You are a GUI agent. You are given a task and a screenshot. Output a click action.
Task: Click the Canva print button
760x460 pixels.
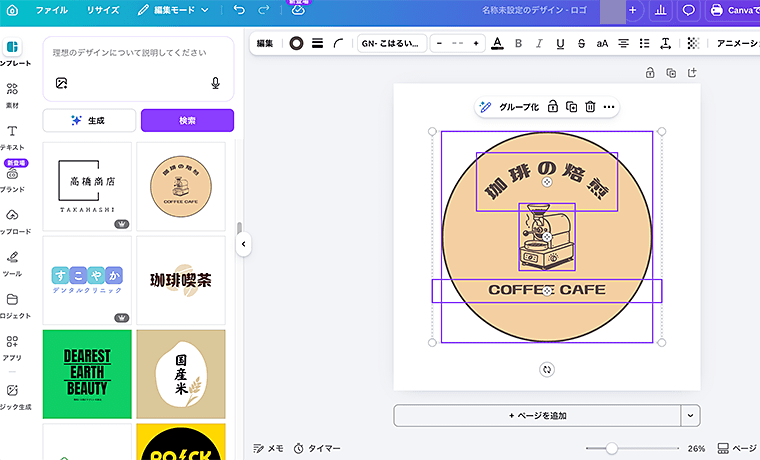(732, 10)
